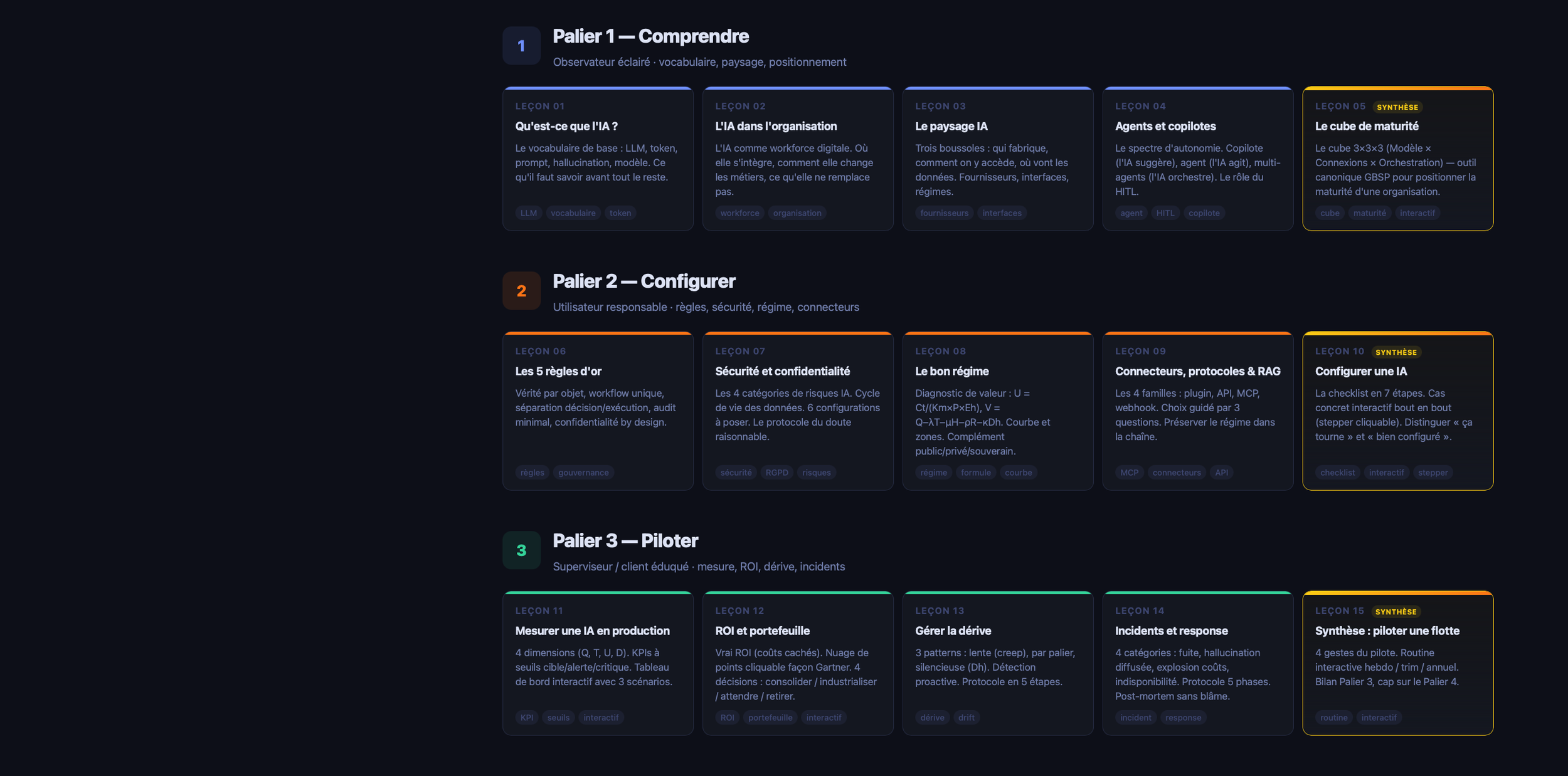Open Les 5 règles d'or lesson
1568x776 pixels.
coord(598,411)
